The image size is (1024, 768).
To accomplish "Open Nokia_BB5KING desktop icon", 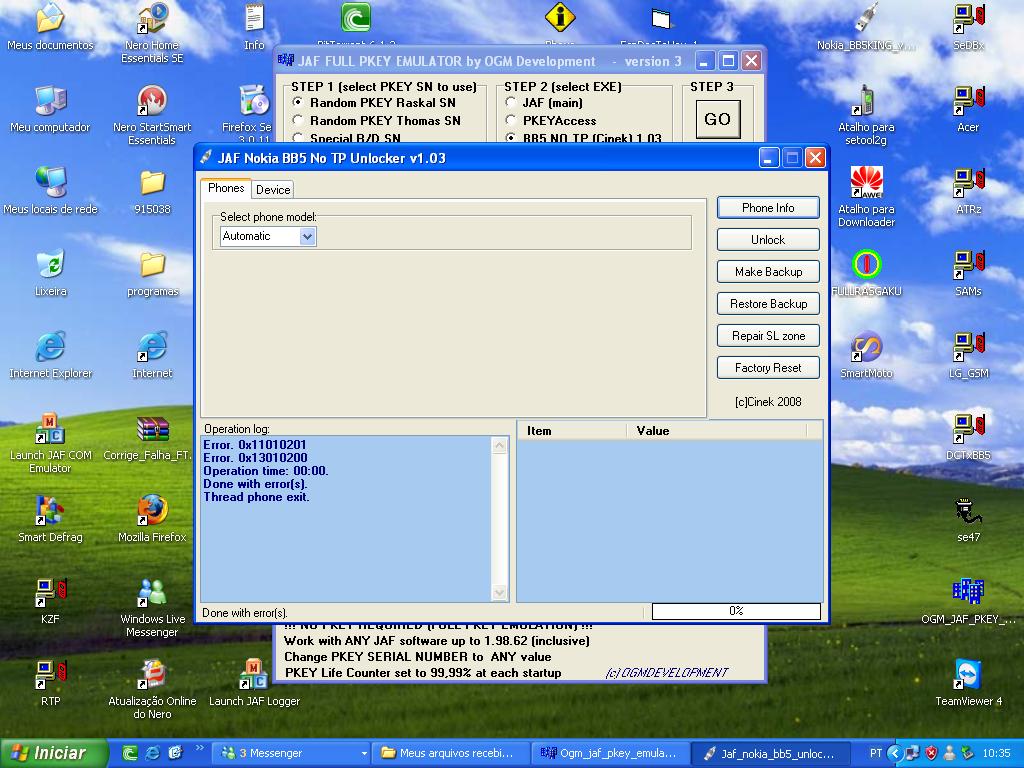I will click(866, 26).
